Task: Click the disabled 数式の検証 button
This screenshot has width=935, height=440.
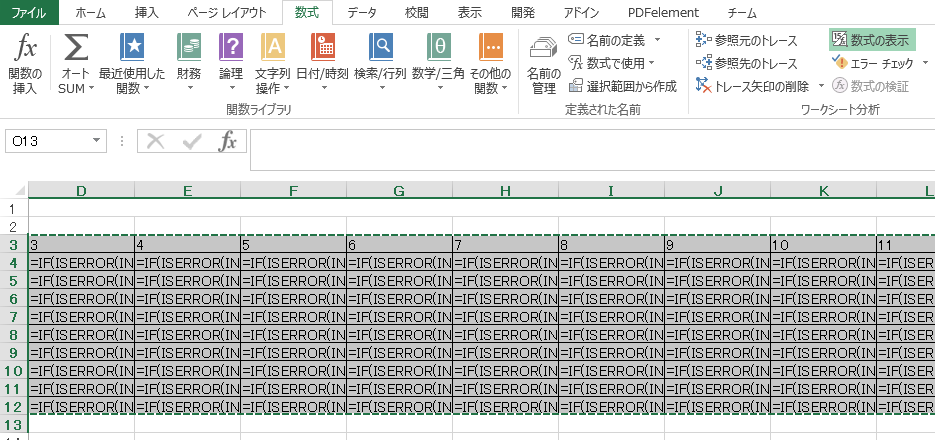Action: tap(871, 86)
